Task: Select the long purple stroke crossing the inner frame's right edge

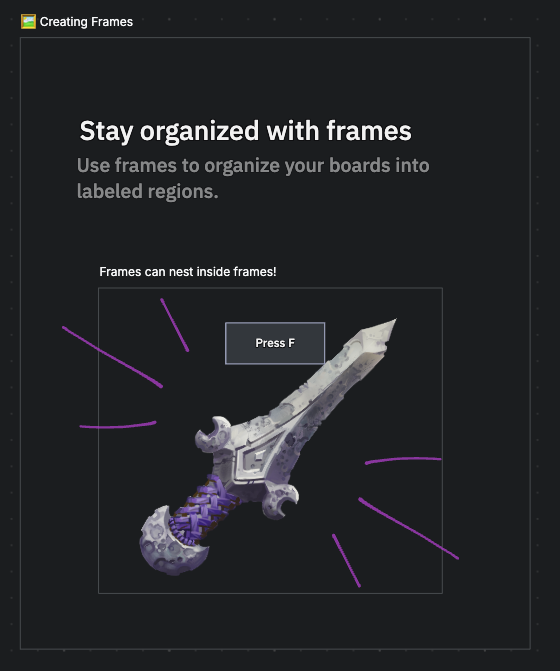Action: tap(409, 528)
